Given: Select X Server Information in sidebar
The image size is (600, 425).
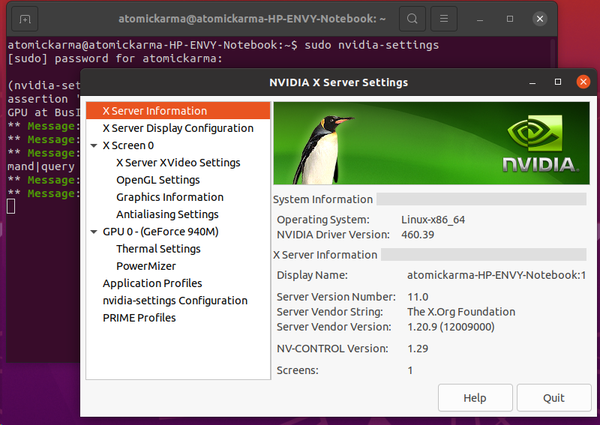Looking at the screenshot, I should point(154,111).
